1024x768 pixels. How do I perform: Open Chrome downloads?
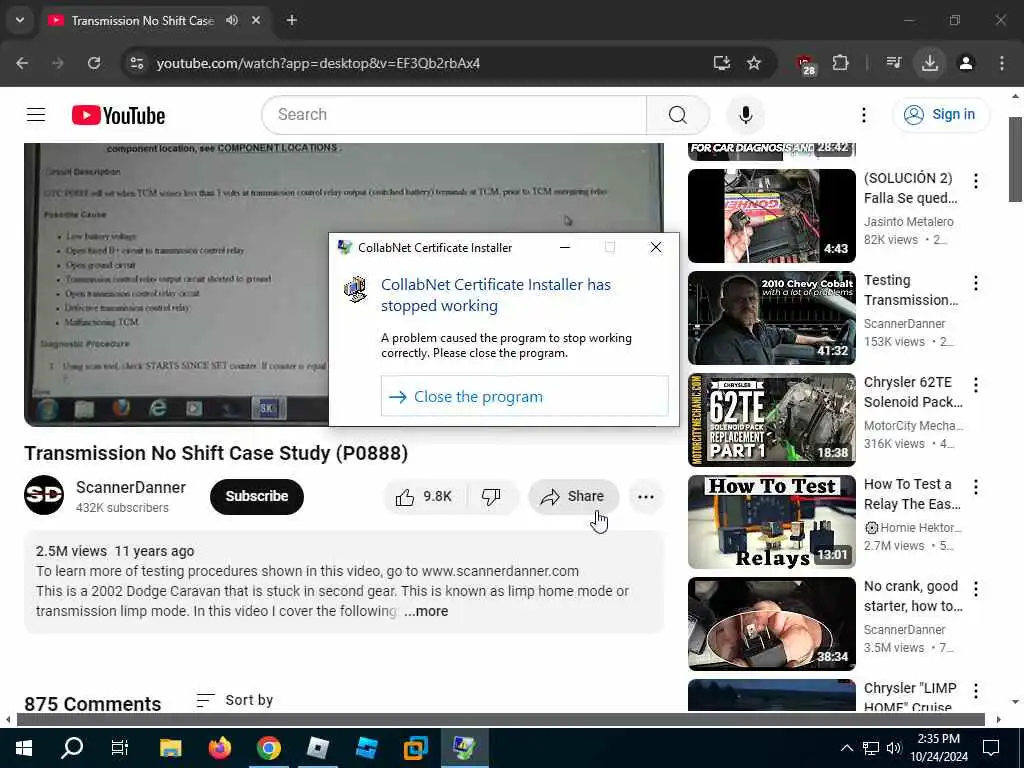[x=930, y=63]
